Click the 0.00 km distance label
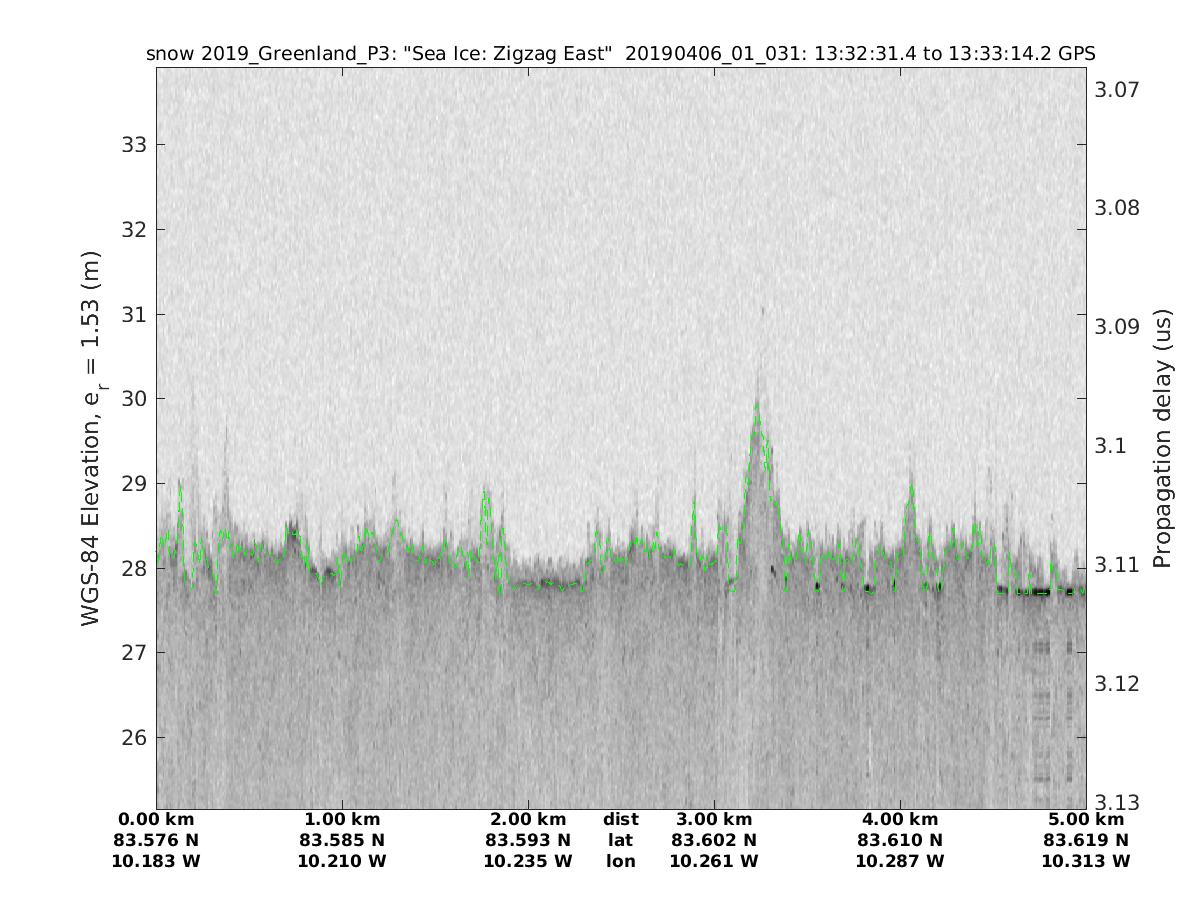The width and height of the screenshot is (1200, 900). click(x=156, y=820)
